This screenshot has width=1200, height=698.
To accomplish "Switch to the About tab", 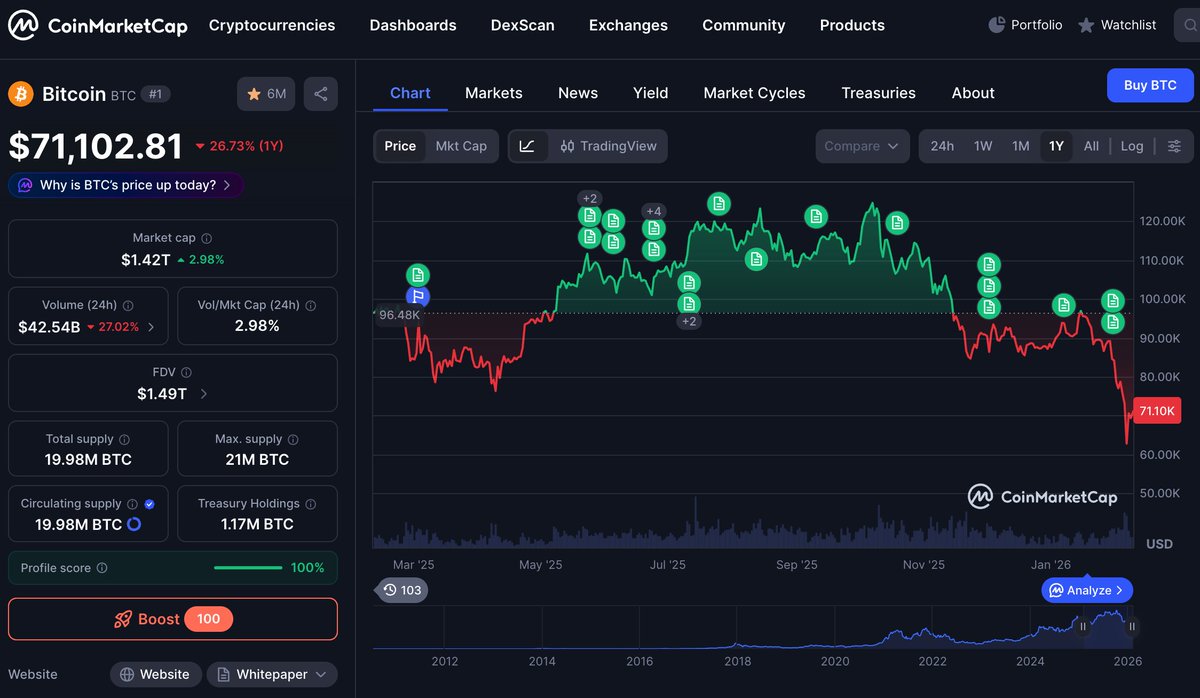I will (973, 93).
